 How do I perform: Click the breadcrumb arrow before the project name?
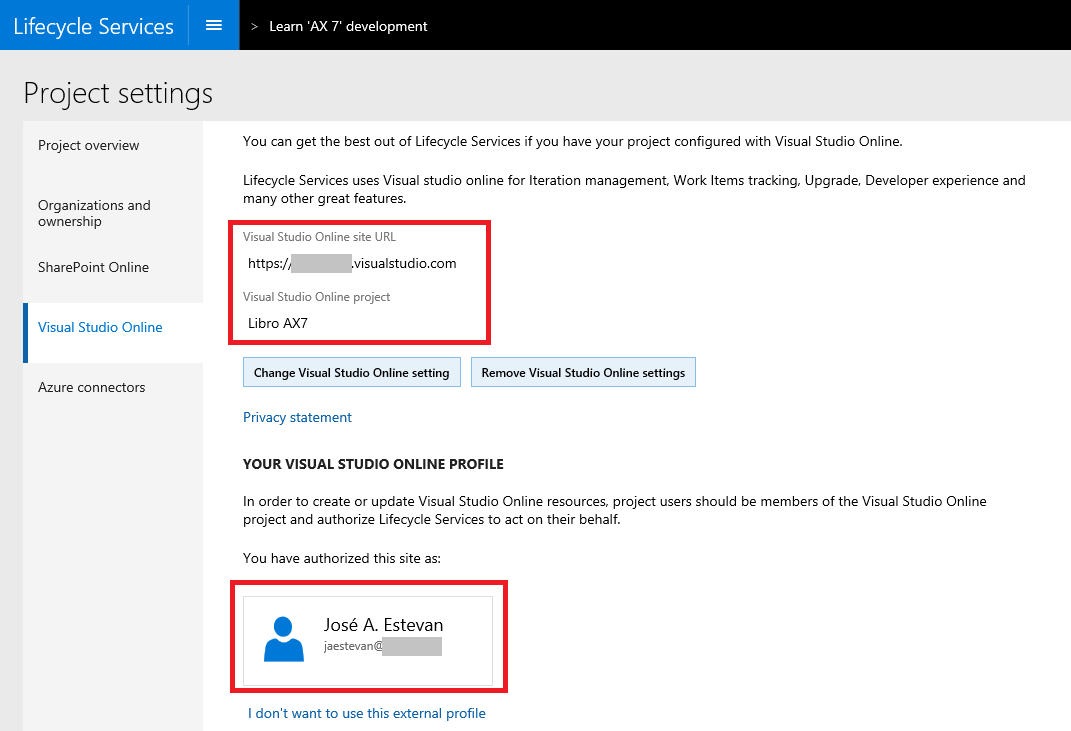click(254, 27)
